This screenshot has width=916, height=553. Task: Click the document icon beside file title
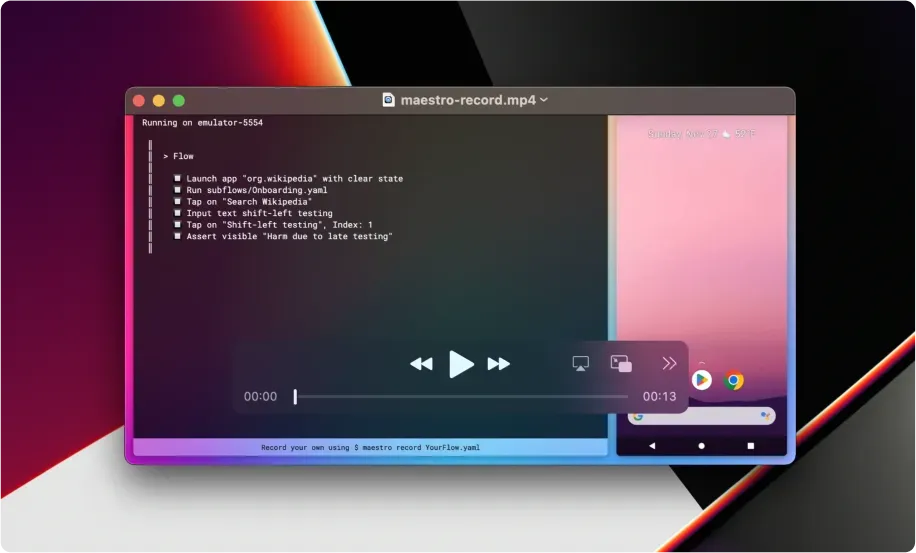pos(388,100)
